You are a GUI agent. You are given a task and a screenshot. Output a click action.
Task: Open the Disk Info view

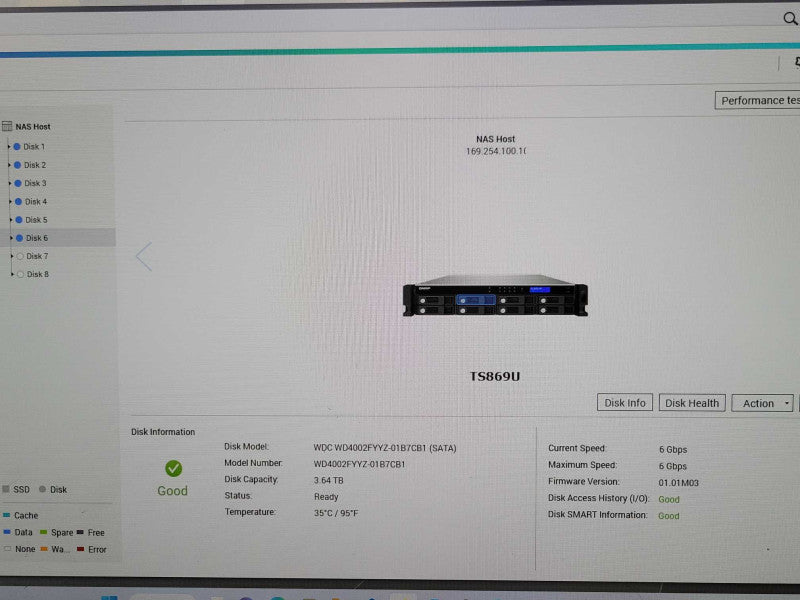pyautogui.click(x=625, y=403)
